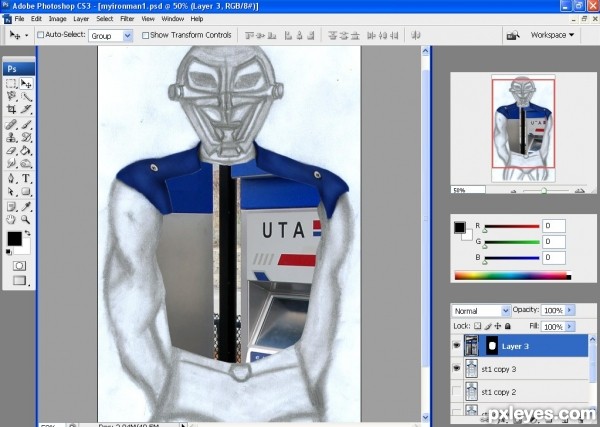Select the Eyedropper tool
This screenshot has height=427, width=600.
pyautogui.click(x=26, y=207)
